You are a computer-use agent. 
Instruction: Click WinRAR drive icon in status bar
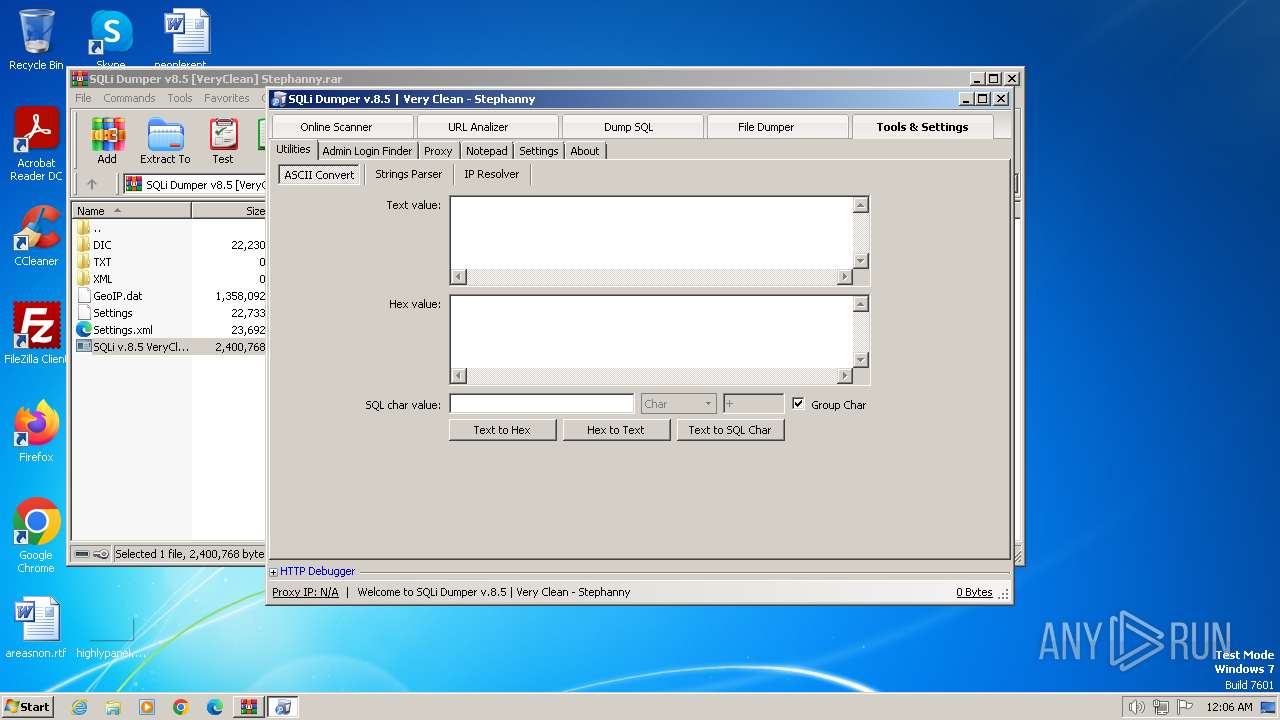(x=83, y=554)
